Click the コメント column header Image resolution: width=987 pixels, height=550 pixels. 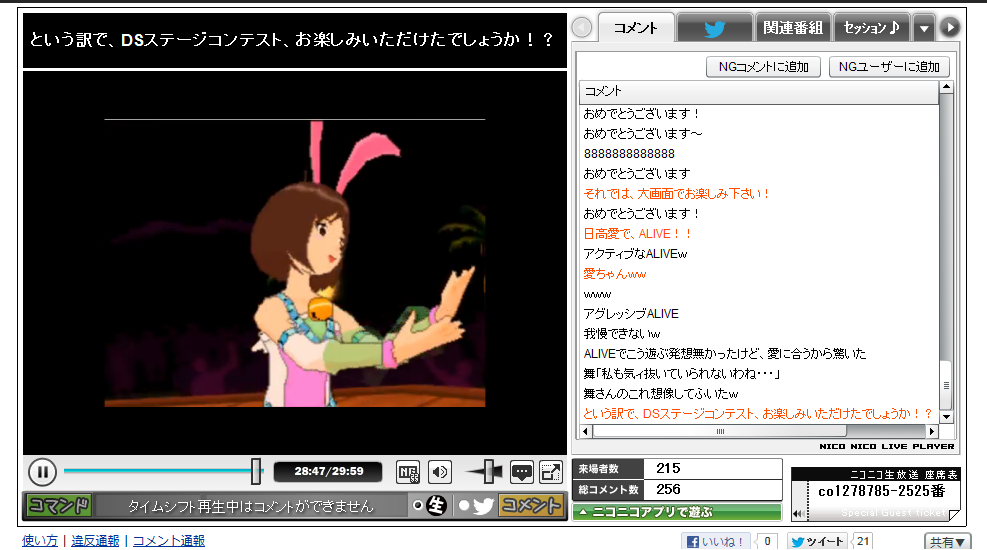(759, 91)
